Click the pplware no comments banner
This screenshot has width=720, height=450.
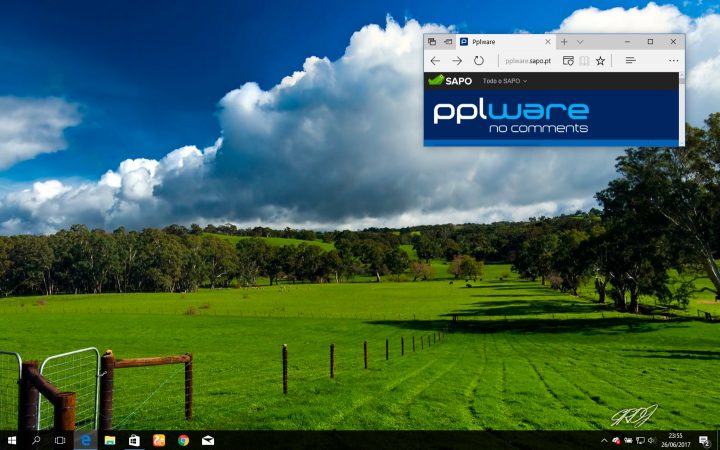511,115
